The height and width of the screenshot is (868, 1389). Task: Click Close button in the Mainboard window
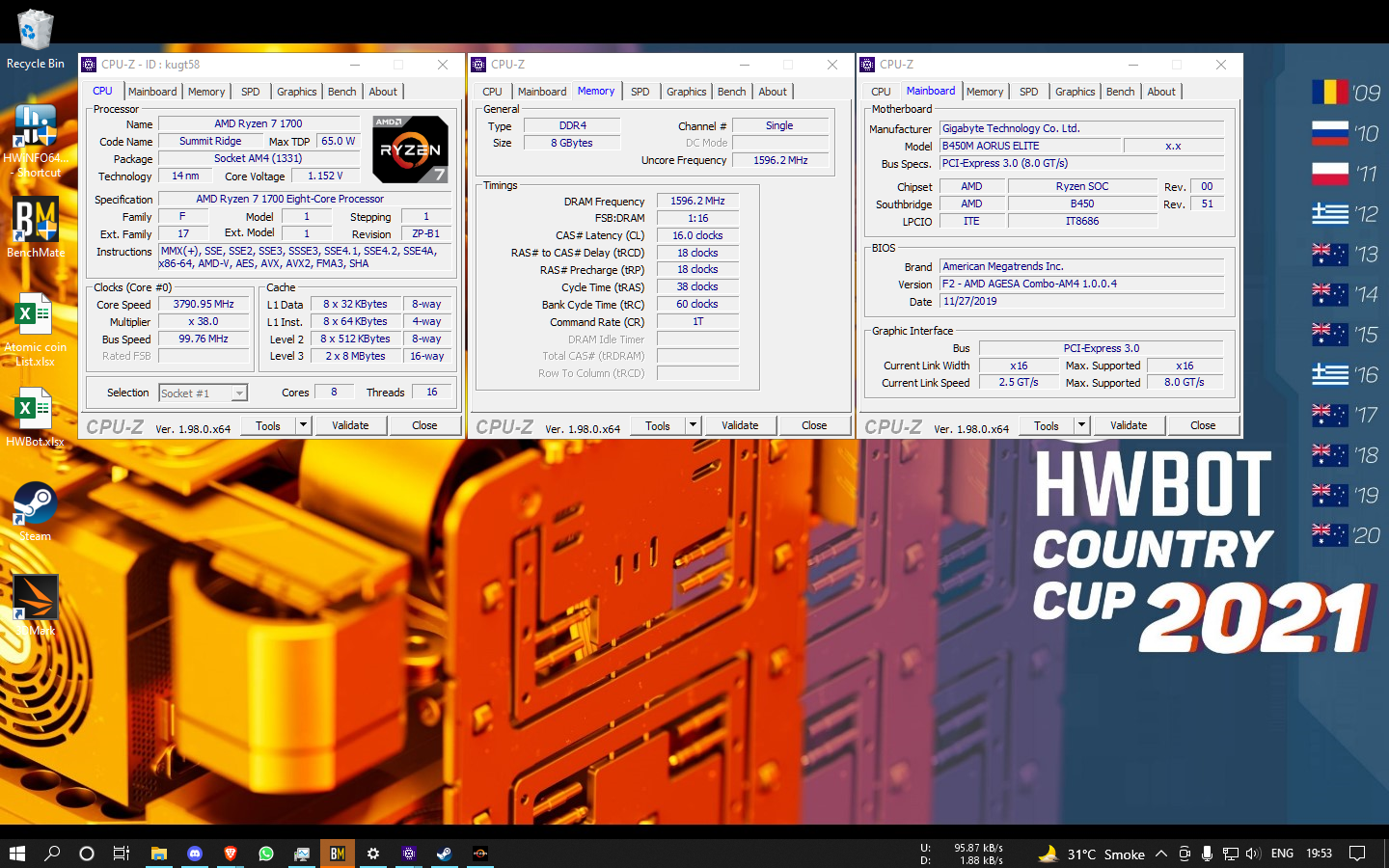1203,425
